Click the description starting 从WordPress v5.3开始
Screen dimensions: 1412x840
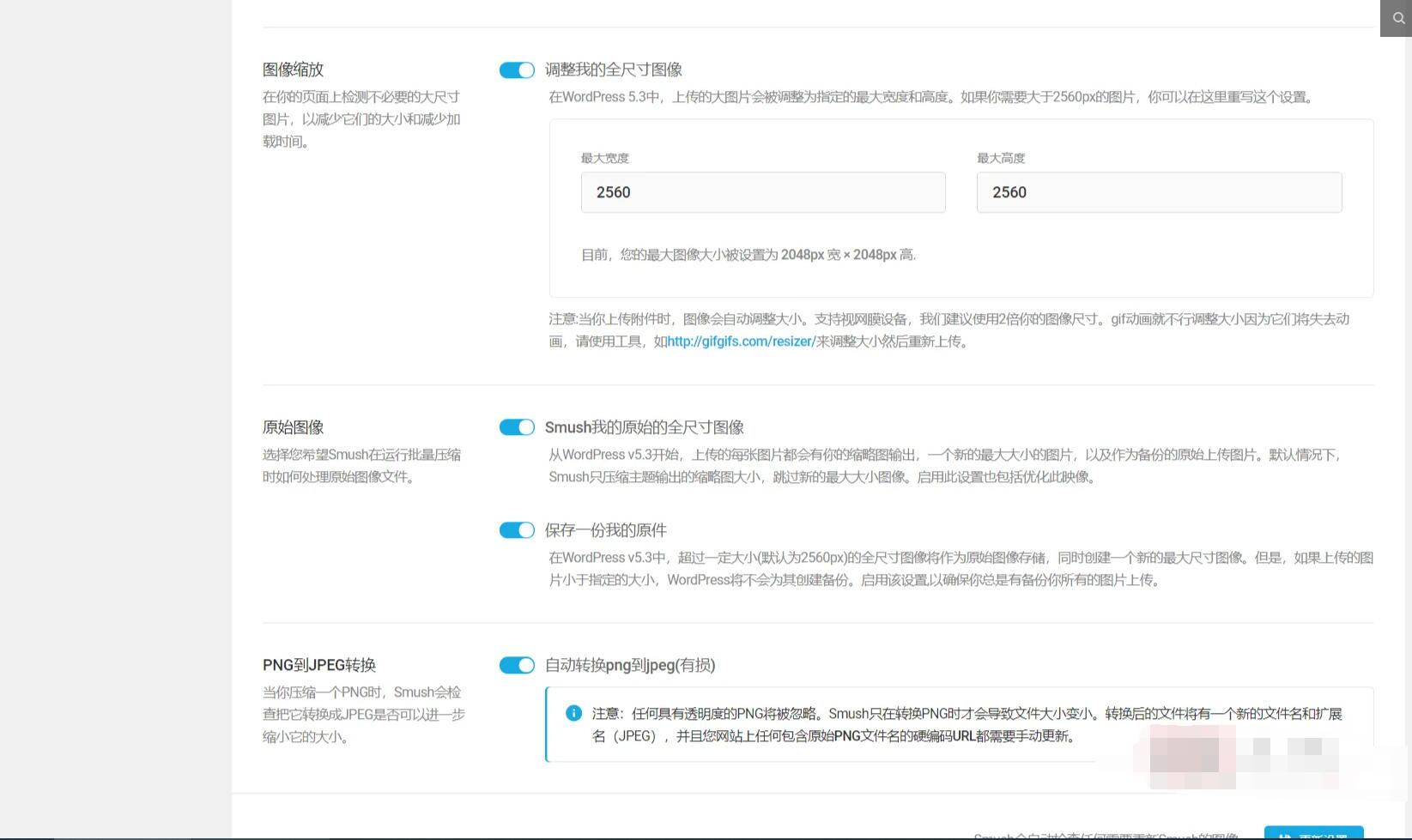[945, 466]
